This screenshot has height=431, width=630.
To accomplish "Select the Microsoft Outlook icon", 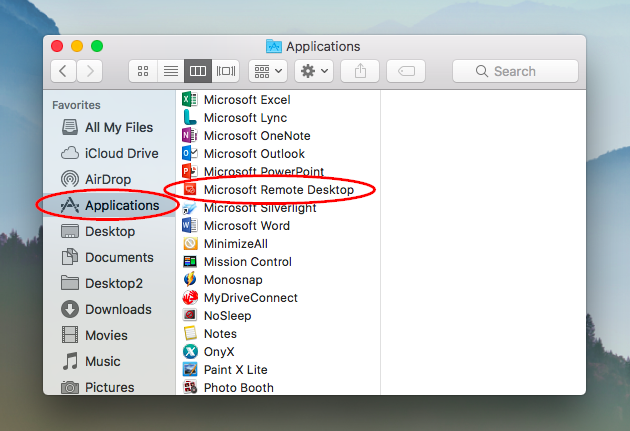I will pos(190,153).
